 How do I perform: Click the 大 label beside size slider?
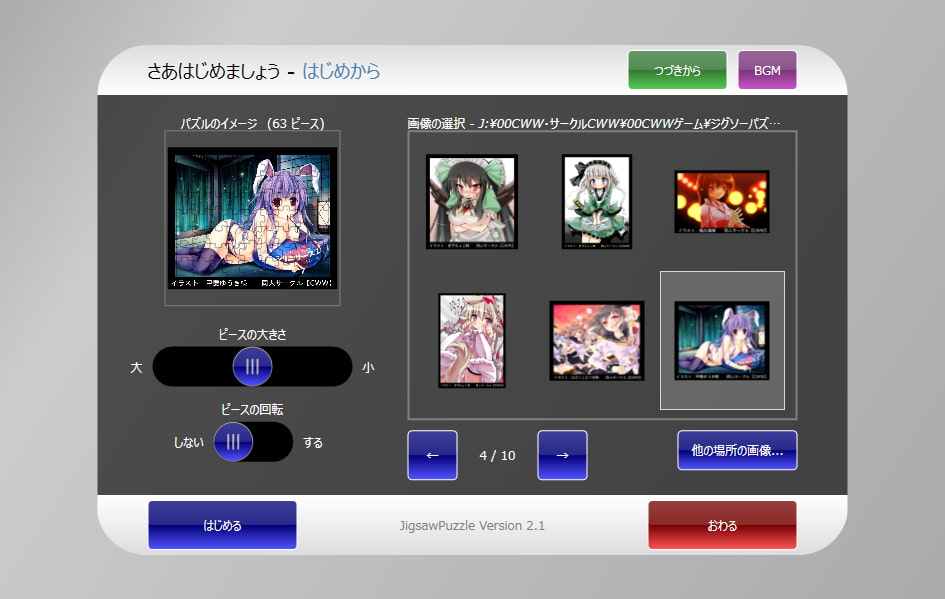(136, 367)
